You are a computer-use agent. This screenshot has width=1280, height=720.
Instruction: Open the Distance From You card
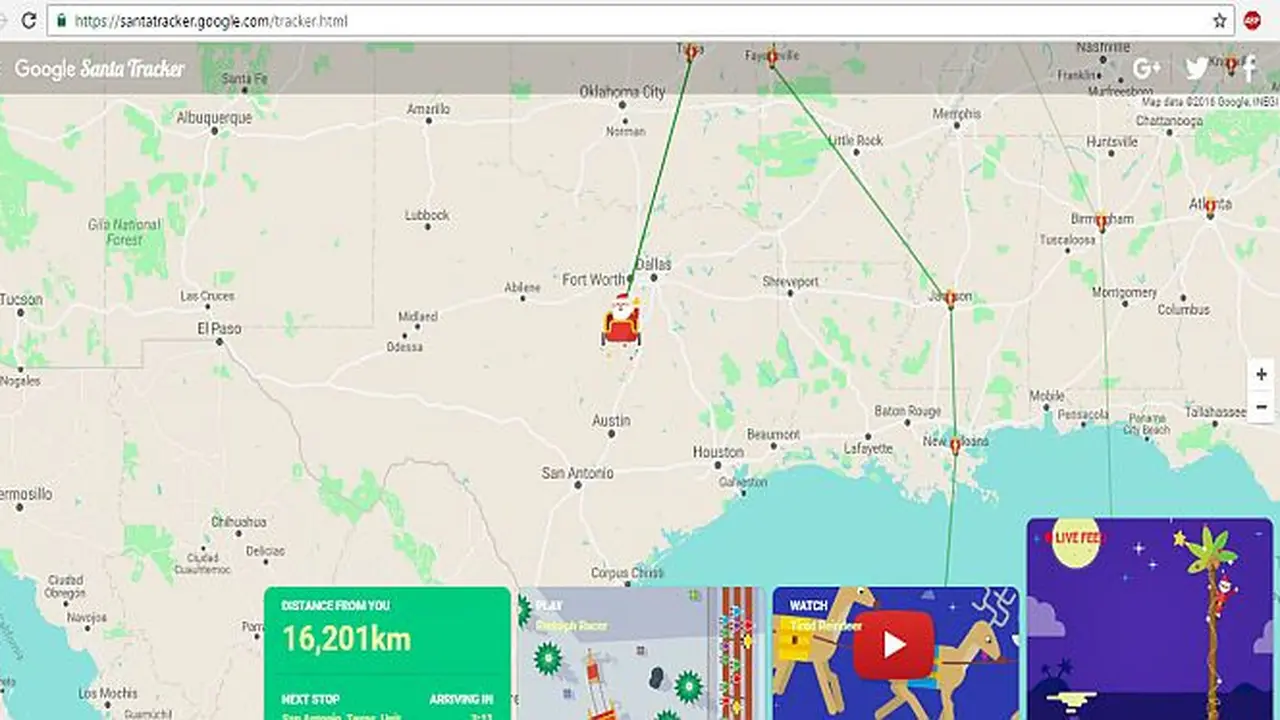387,653
